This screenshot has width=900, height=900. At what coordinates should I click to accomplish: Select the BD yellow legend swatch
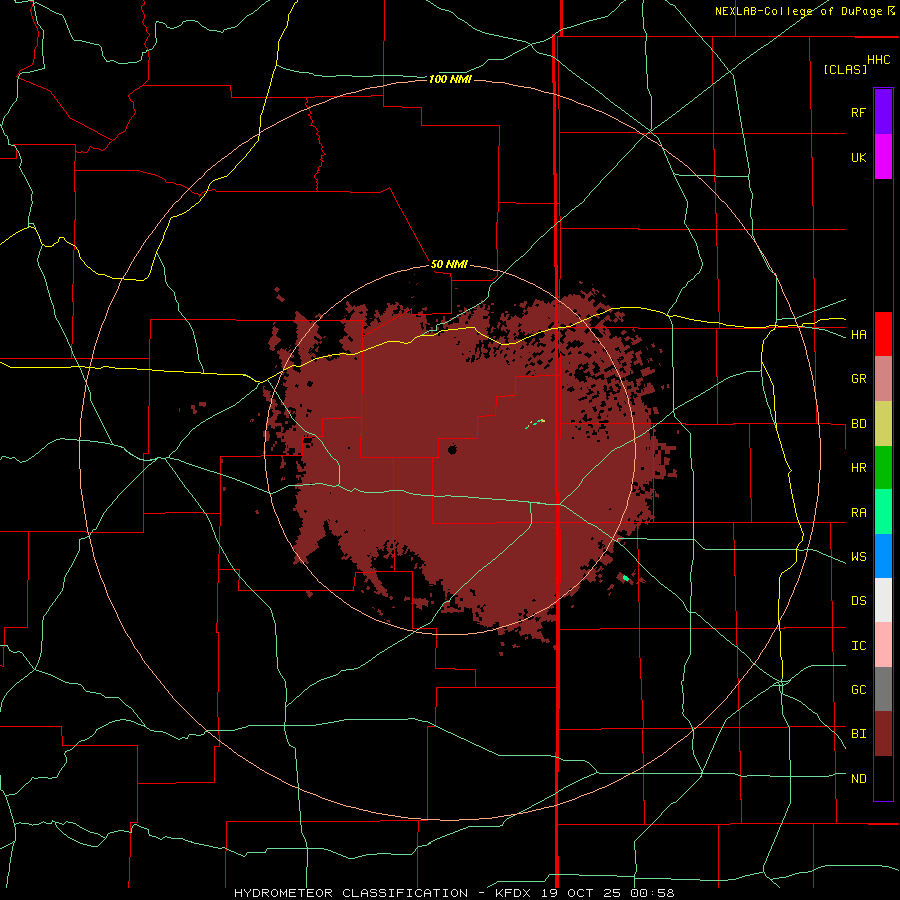tap(883, 423)
